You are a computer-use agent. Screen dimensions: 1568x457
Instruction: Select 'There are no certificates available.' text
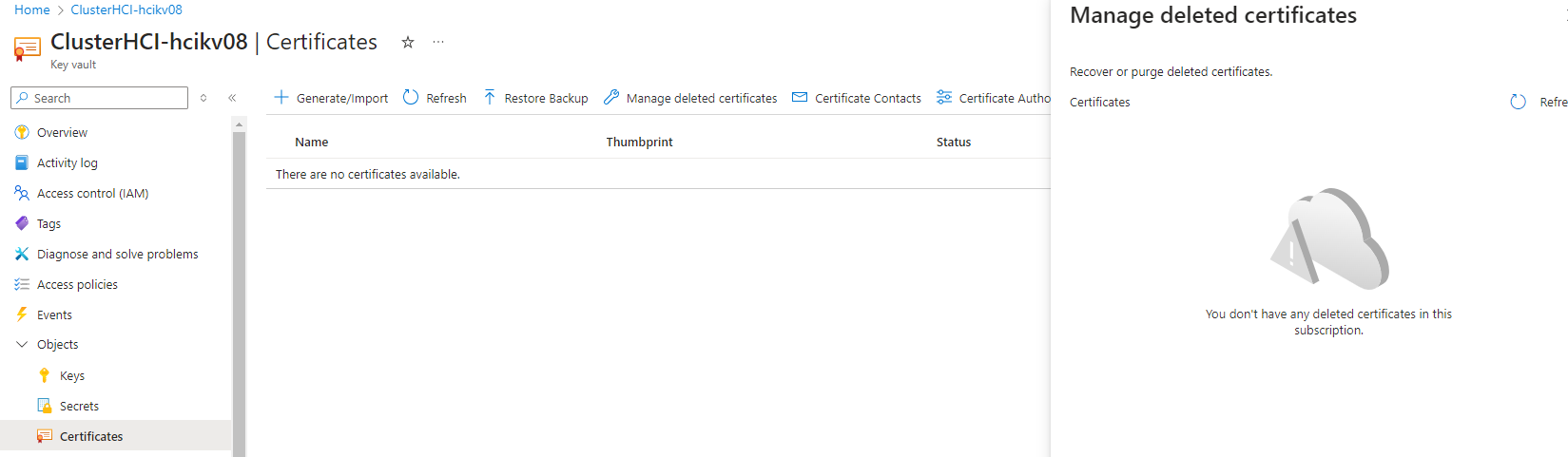point(368,174)
